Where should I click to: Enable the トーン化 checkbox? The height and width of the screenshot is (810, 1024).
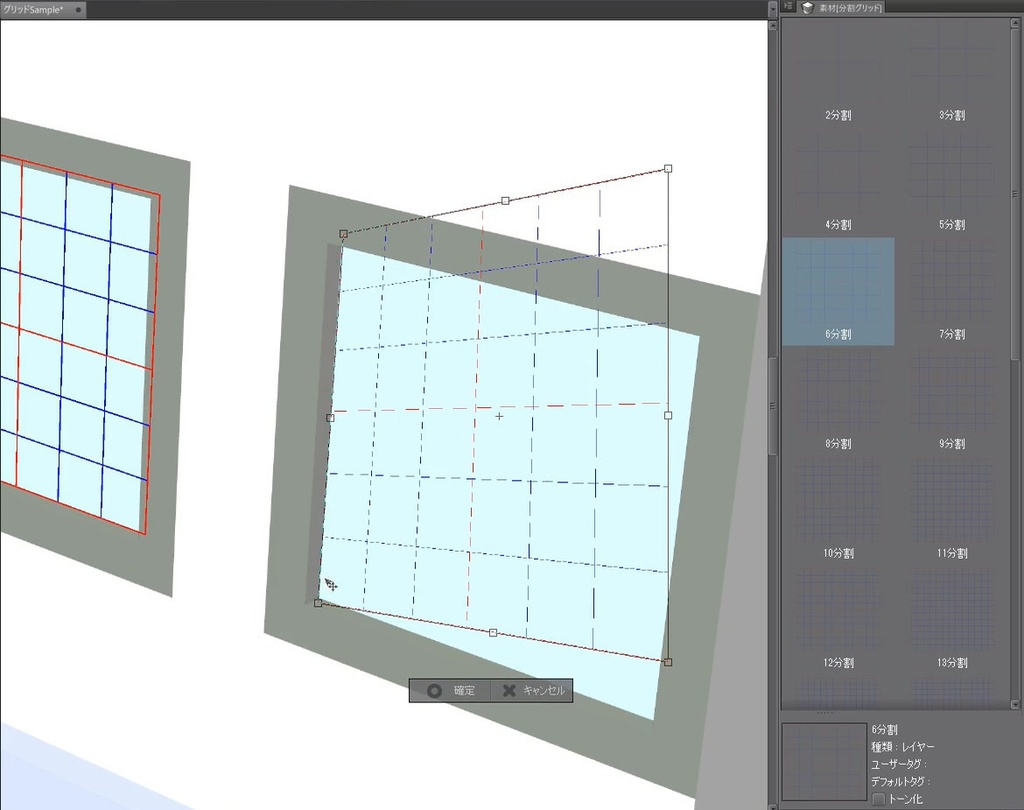[878, 797]
